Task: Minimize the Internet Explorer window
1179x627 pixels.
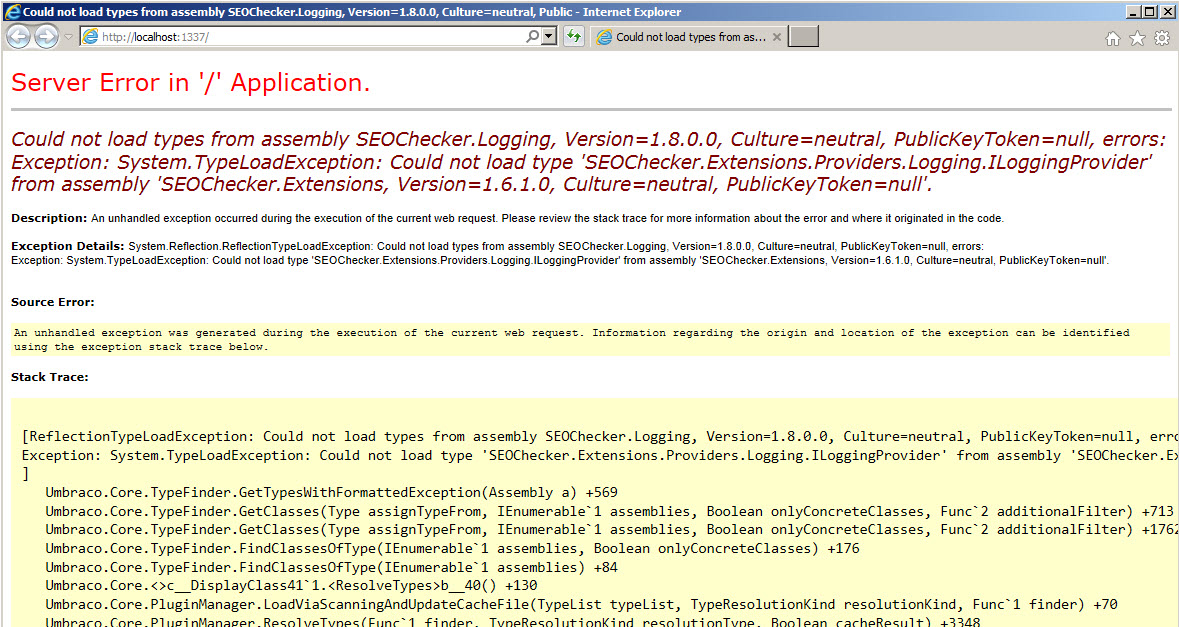Action: [x=1134, y=12]
